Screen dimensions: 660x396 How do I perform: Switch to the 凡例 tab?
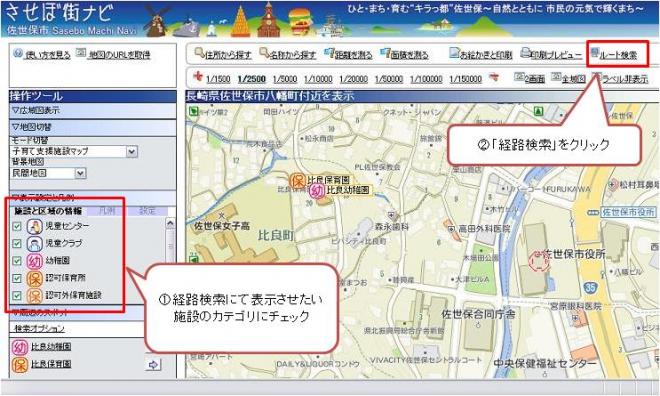107,210
